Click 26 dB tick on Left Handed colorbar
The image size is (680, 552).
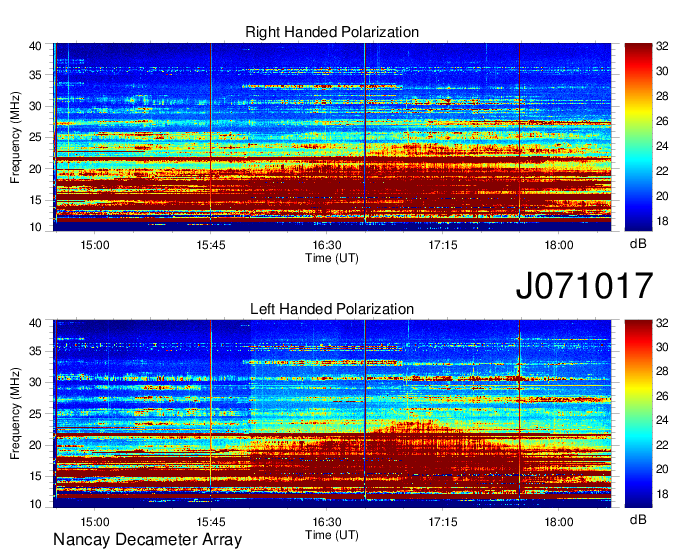pyautogui.click(x=662, y=395)
